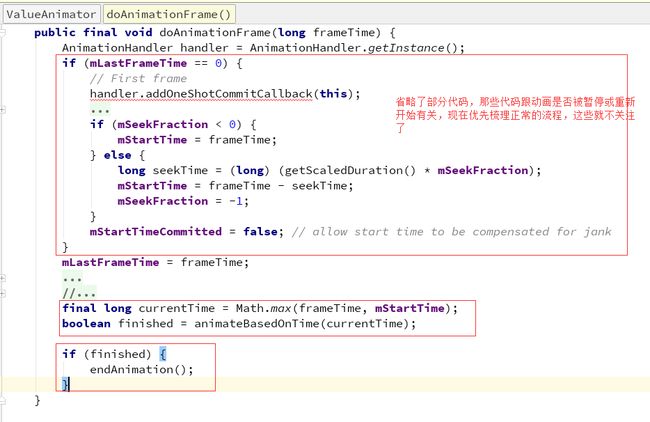
Task: Click the highlighted opening brace after if (finished)
Action: (162, 354)
